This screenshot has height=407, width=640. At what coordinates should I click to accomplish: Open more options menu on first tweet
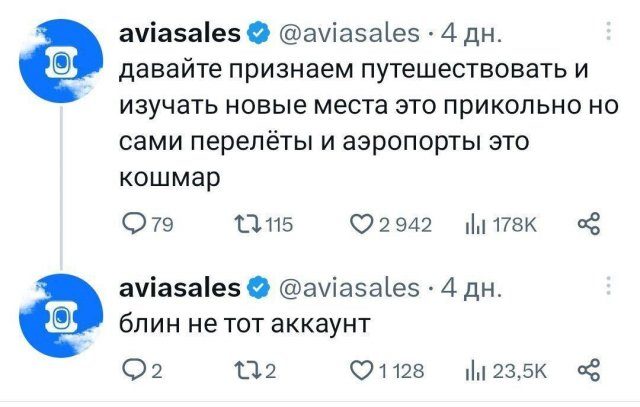607,33
